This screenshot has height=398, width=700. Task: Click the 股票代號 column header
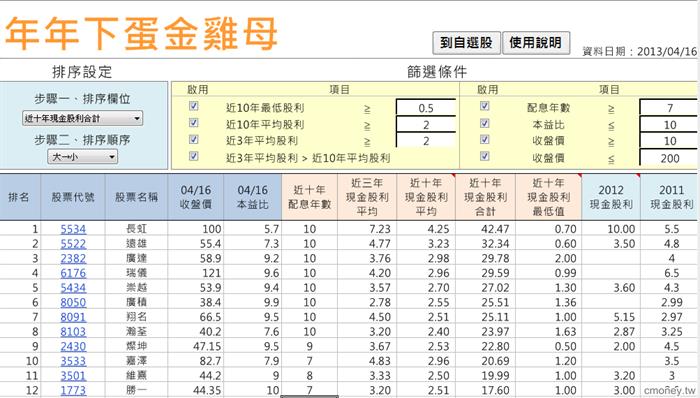click(x=73, y=197)
